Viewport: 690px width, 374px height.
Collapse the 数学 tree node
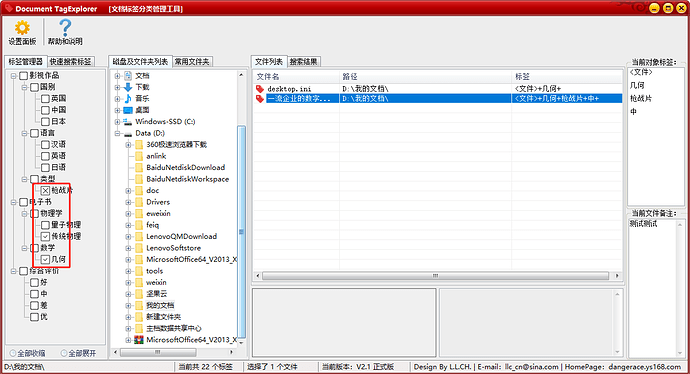pyautogui.click(x=25, y=248)
